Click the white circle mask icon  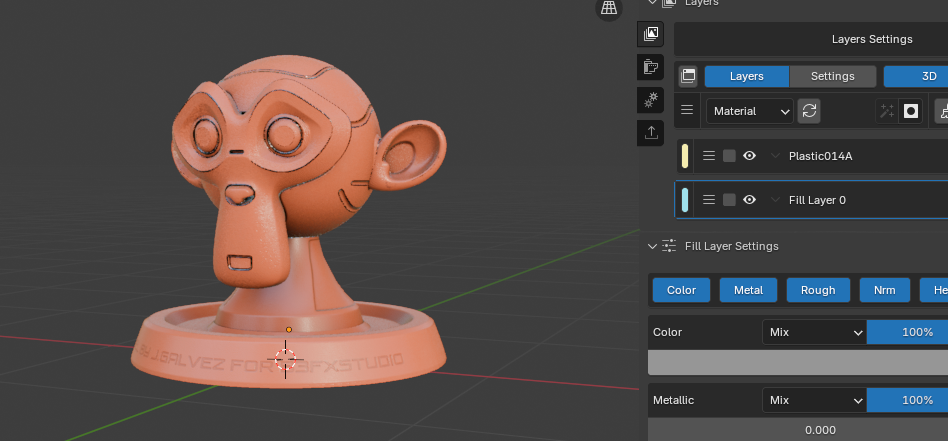point(911,111)
